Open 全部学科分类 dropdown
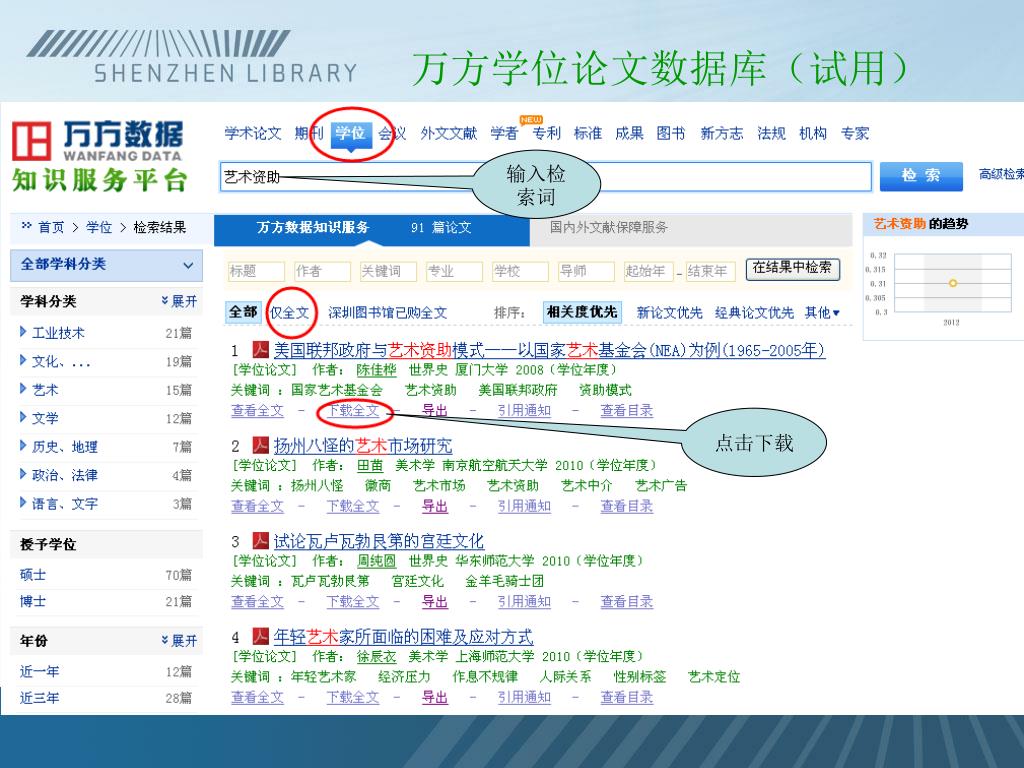Viewport: 1024px width, 768px height. (x=106, y=264)
